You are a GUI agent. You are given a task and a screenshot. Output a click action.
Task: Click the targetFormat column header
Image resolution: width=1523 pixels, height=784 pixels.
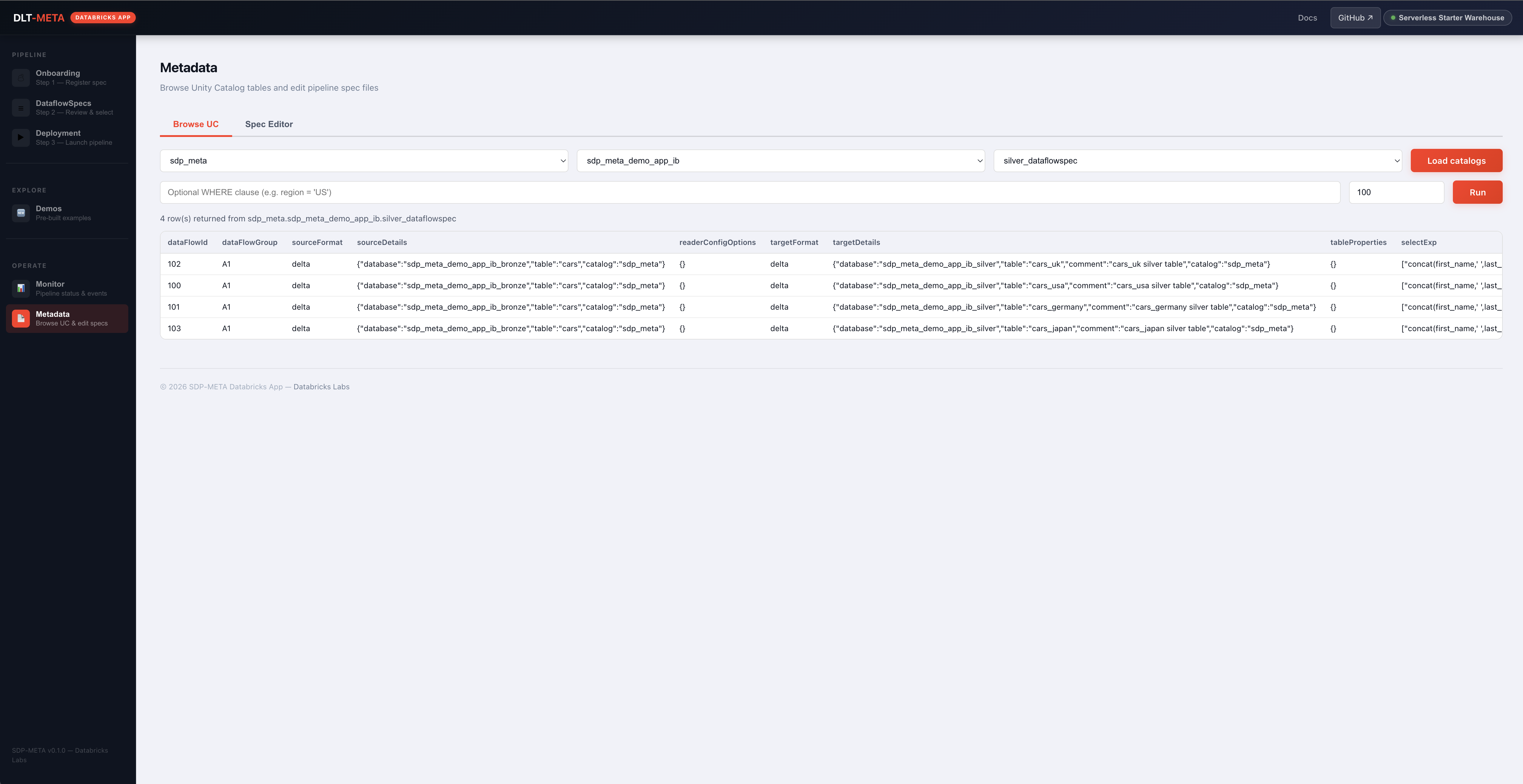(x=794, y=243)
